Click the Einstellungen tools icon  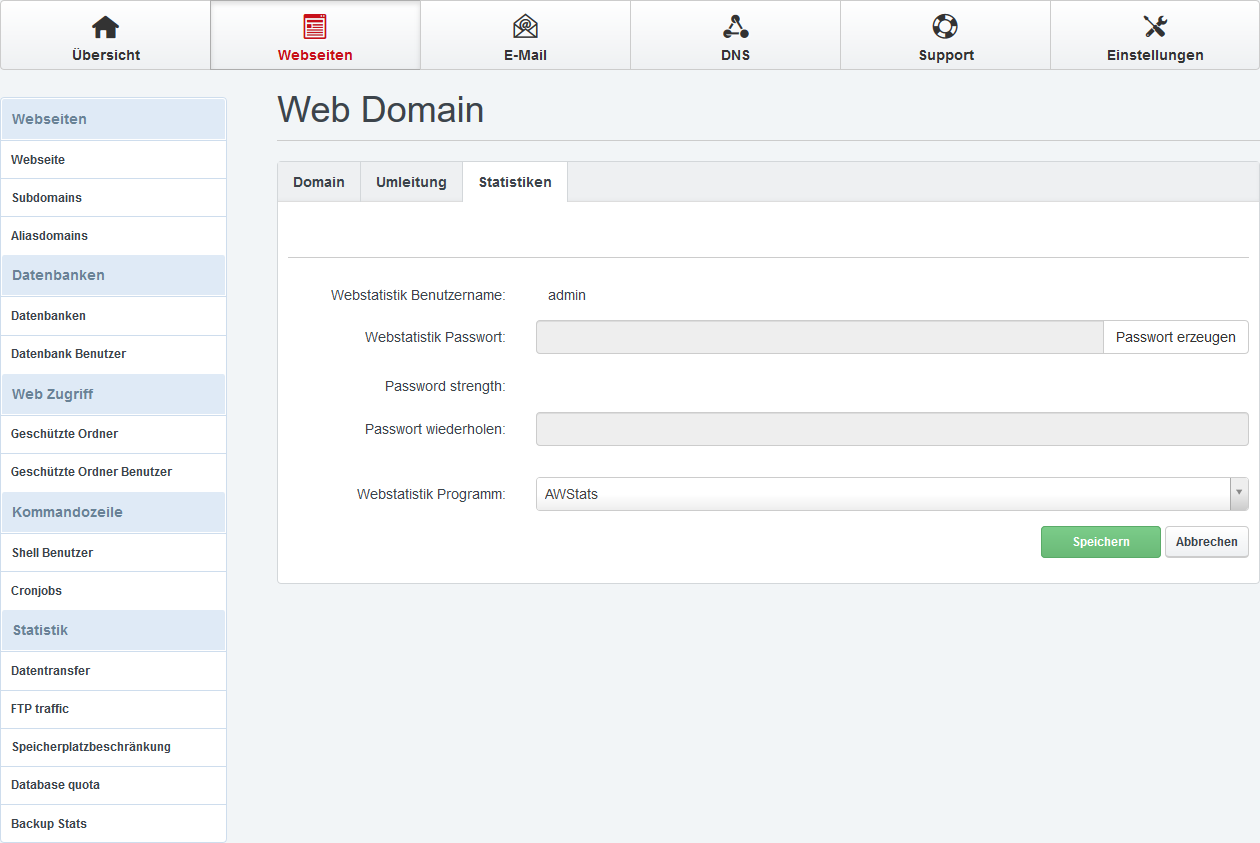1155,27
